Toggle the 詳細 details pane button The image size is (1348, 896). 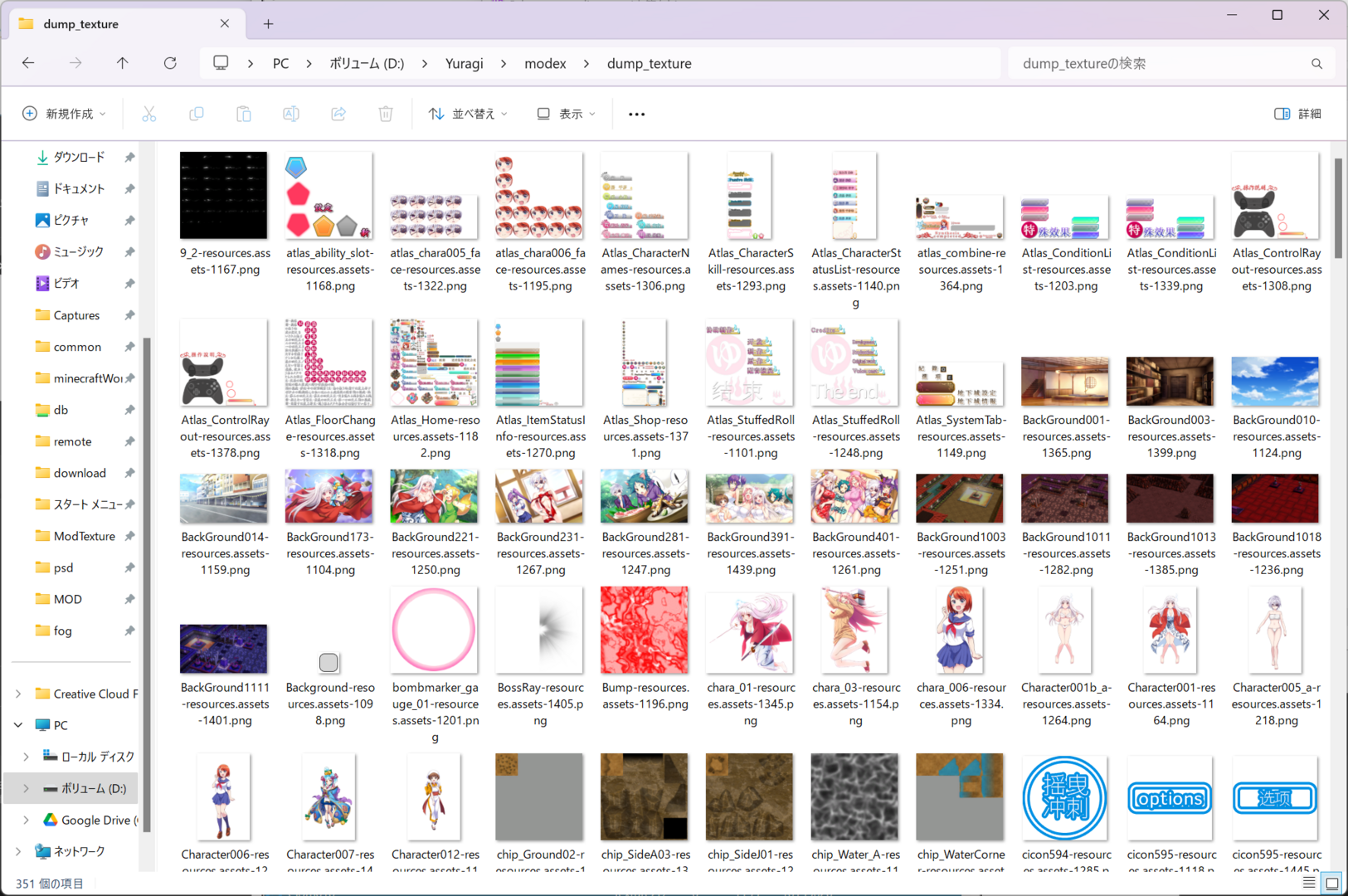coord(1298,114)
